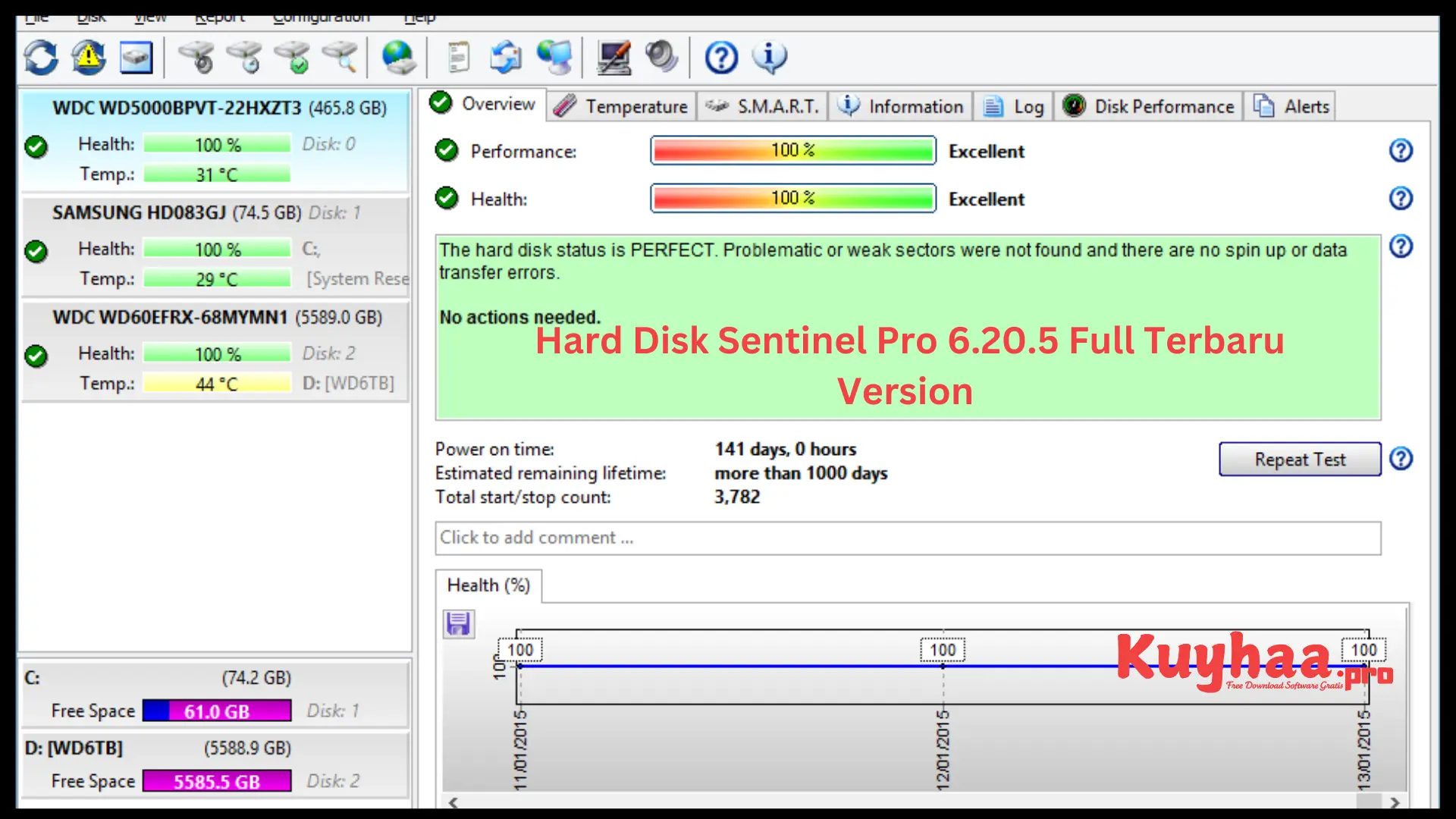Click the green check icon beside Performance label
The height and width of the screenshot is (819, 1456).
(x=447, y=151)
